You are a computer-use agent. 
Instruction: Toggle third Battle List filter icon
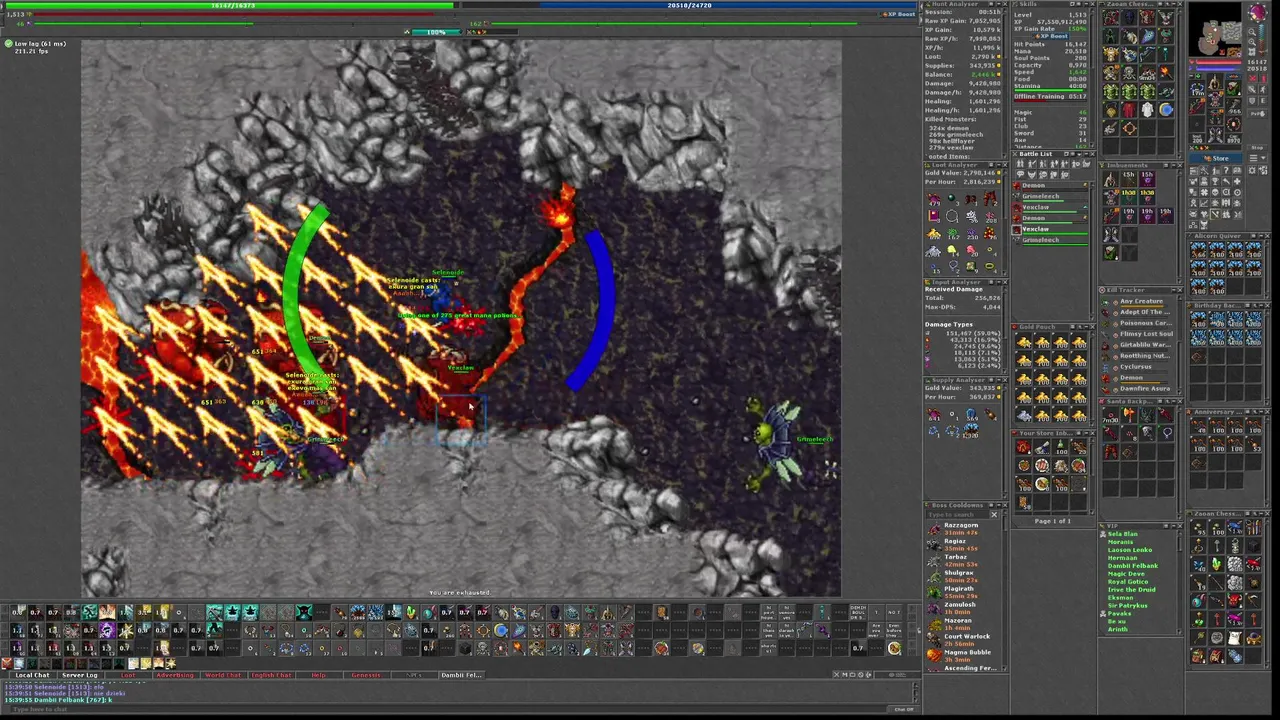click(1043, 164)
